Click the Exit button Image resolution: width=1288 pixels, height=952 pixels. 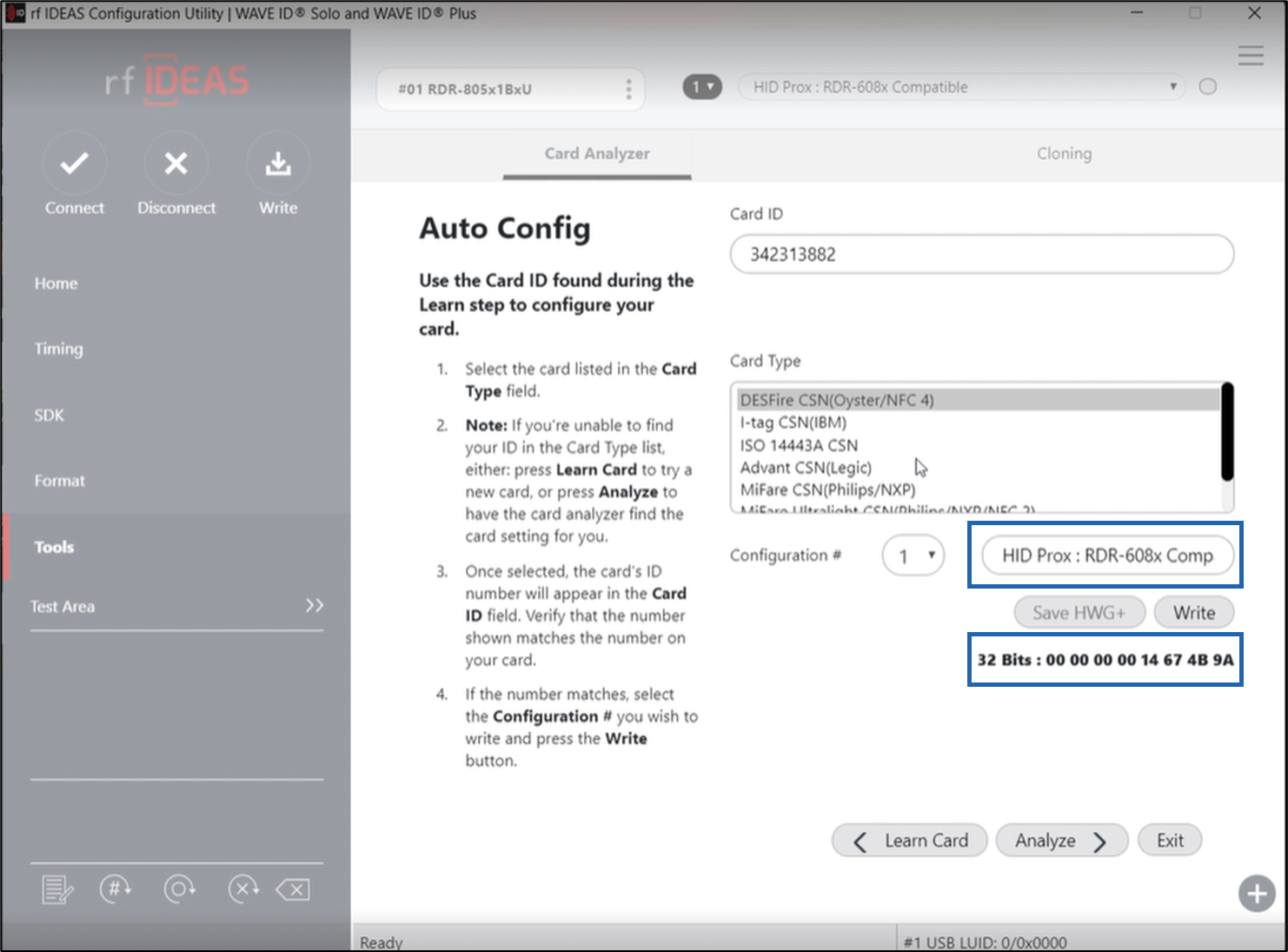pyautogui.click(x=1170, y=841)
